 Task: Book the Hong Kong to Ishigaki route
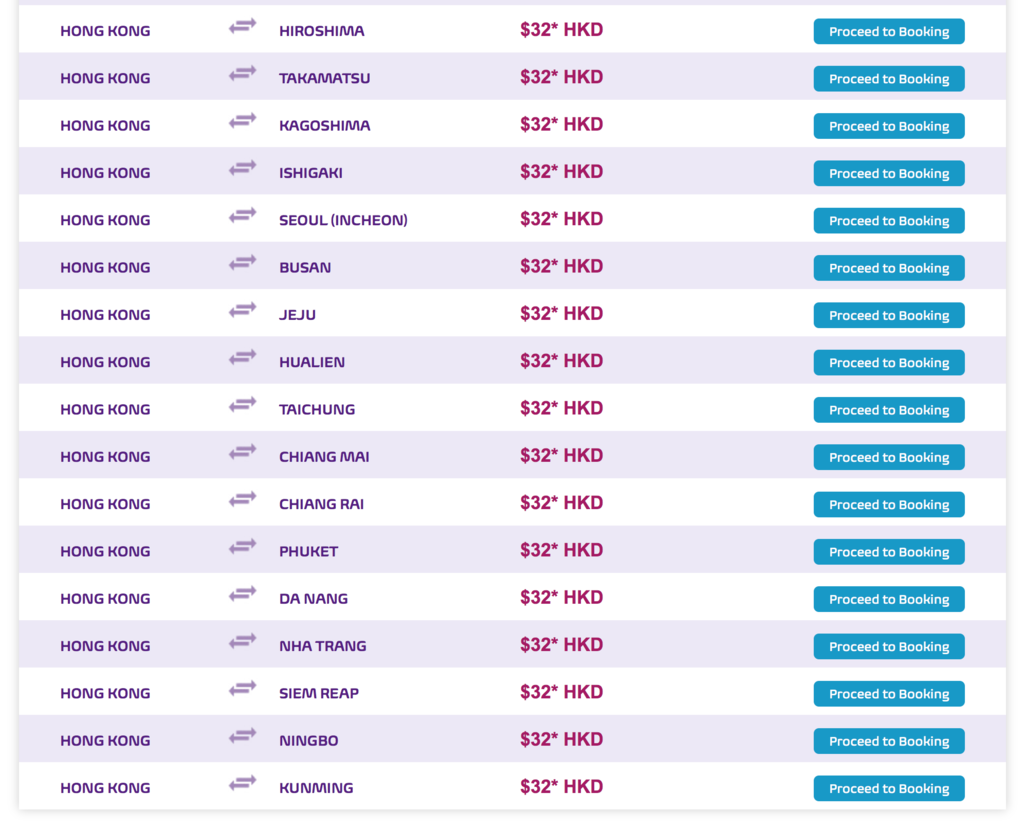pyautogui.click(x=889, y=173)
